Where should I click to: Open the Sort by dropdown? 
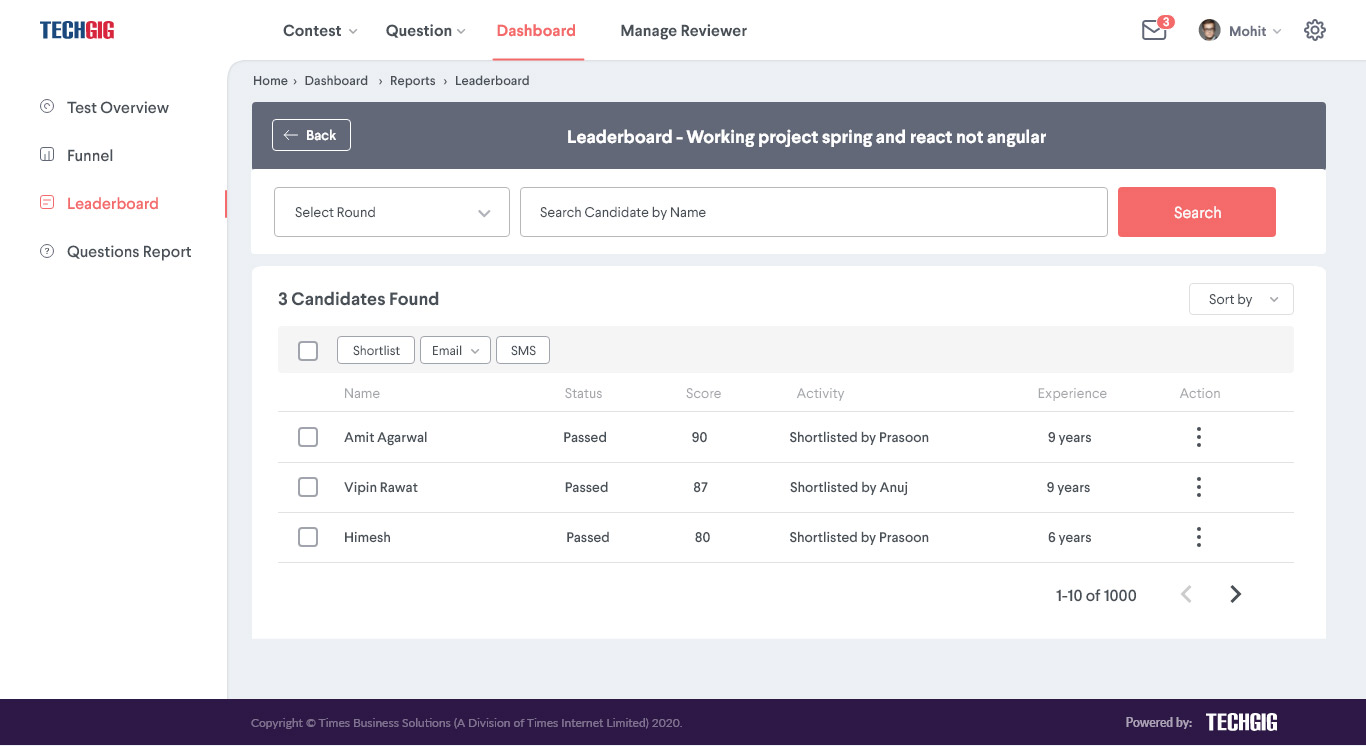pyautogui.click(x=1241, y=299)
